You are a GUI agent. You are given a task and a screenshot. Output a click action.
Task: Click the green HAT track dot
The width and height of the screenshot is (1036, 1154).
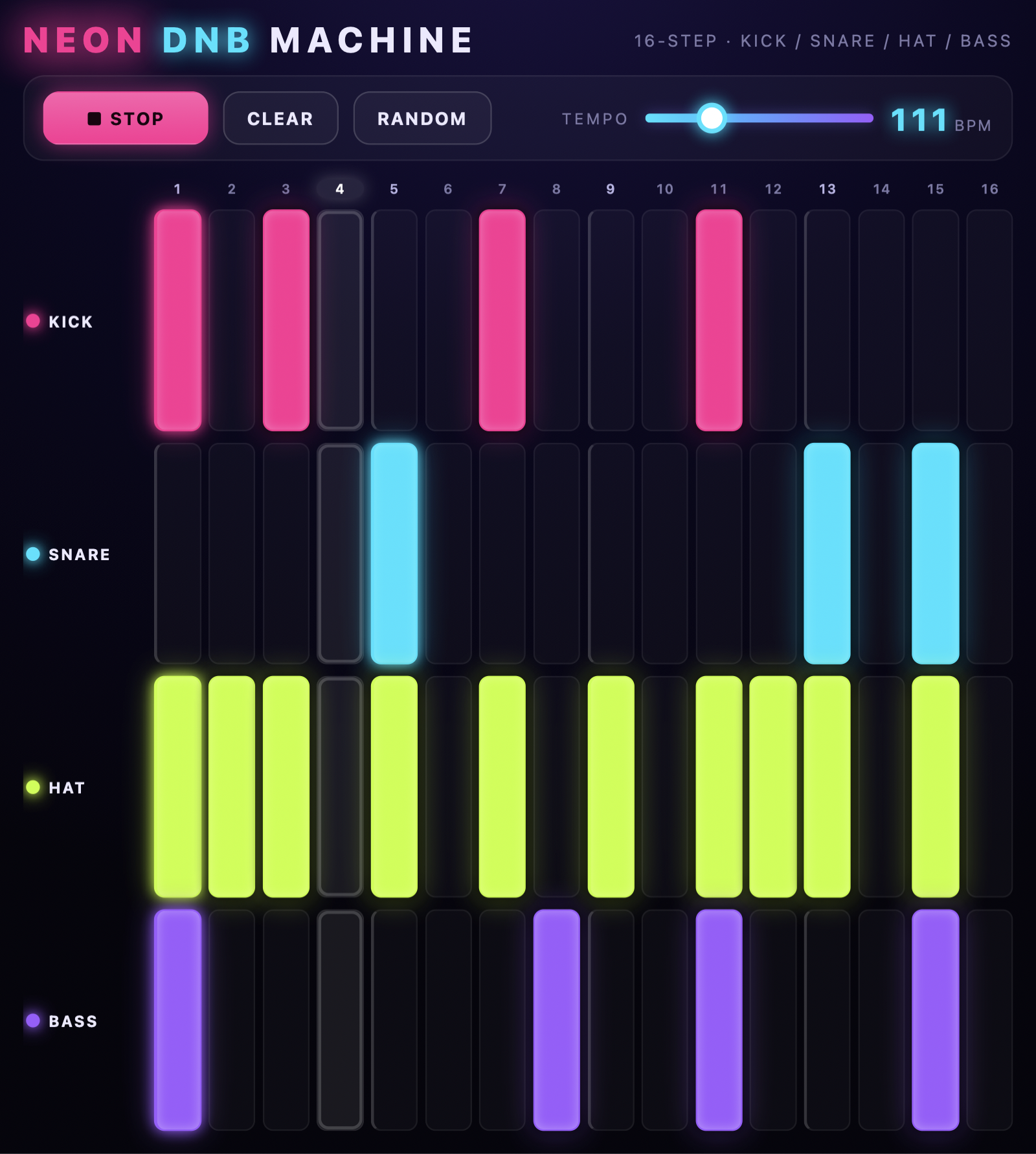33,787
